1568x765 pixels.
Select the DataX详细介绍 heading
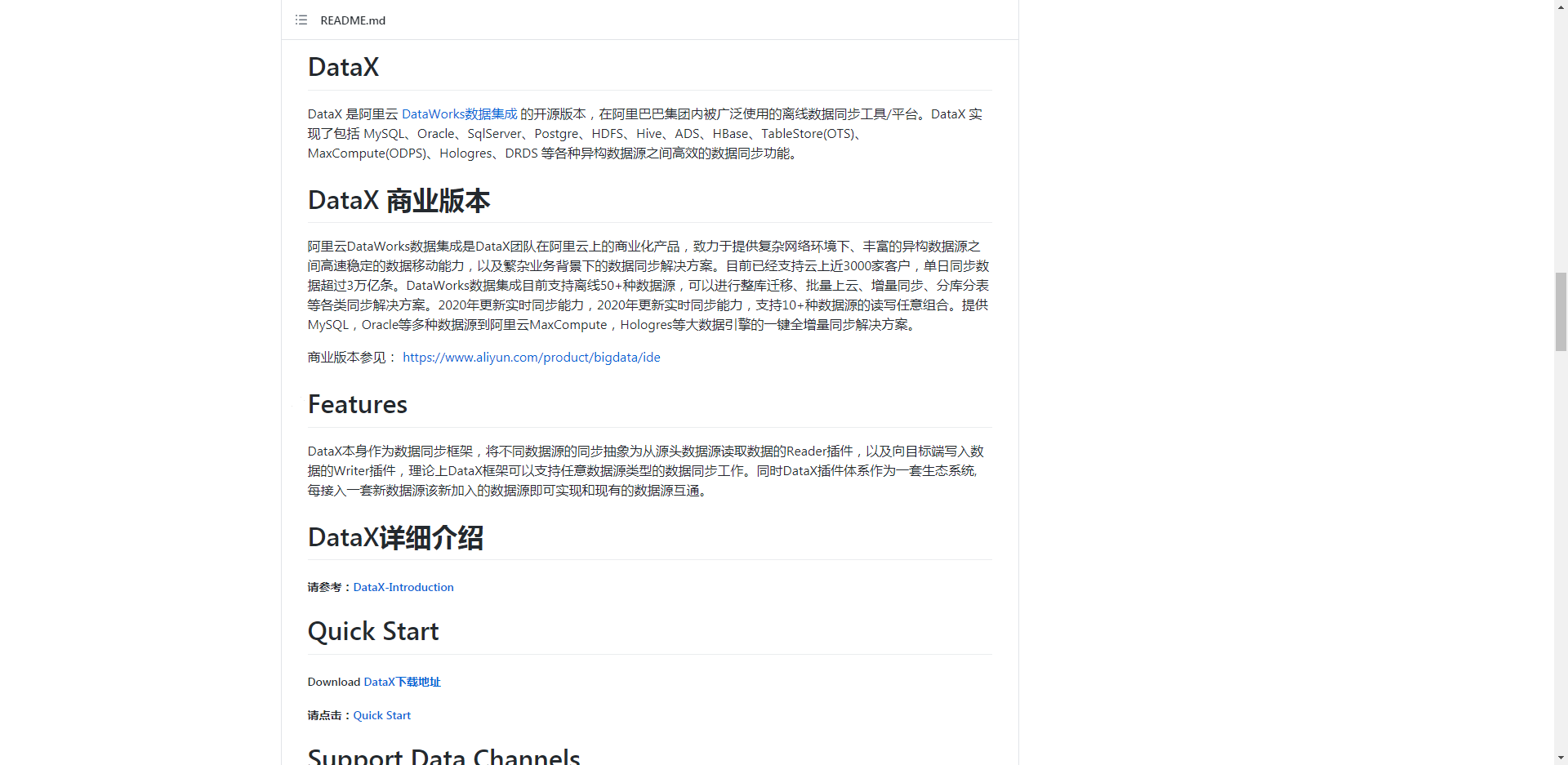[395, 538]
